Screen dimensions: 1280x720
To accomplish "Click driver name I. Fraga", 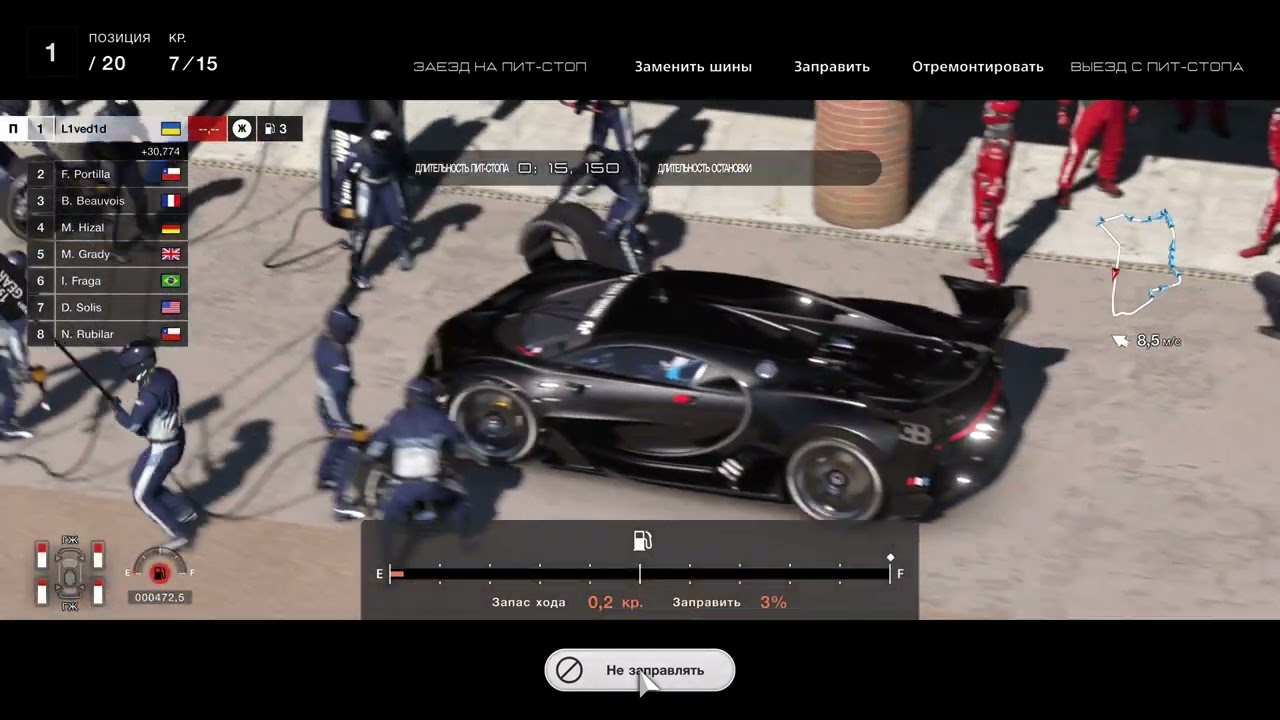I will click(81, 281).
